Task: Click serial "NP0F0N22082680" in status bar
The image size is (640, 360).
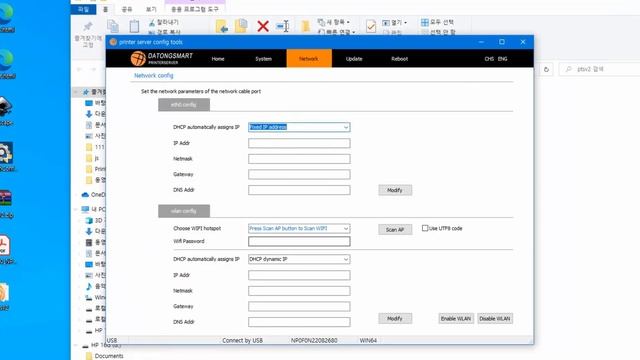Action: coord(314,340)
